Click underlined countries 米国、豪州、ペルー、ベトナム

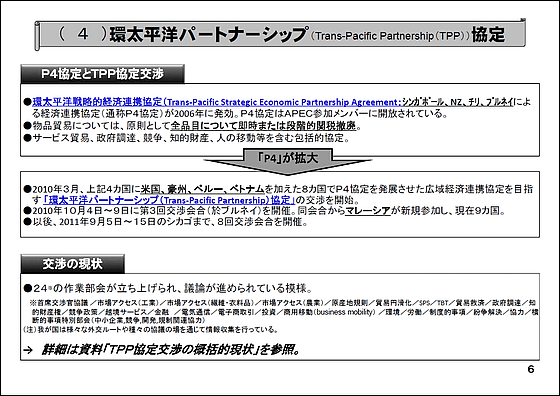[202, 189]
